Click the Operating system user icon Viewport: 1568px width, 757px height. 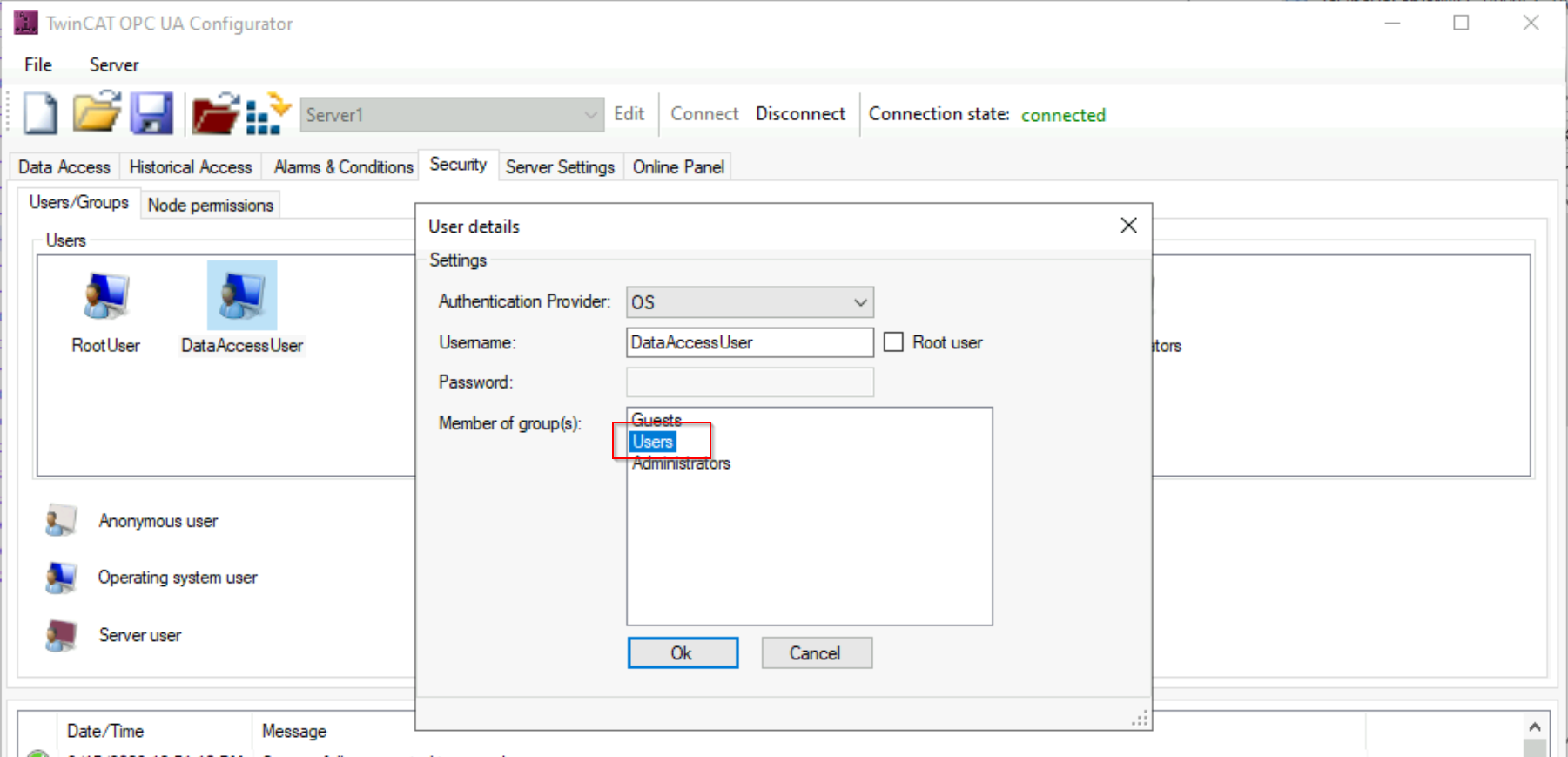[x=61, y=578]
